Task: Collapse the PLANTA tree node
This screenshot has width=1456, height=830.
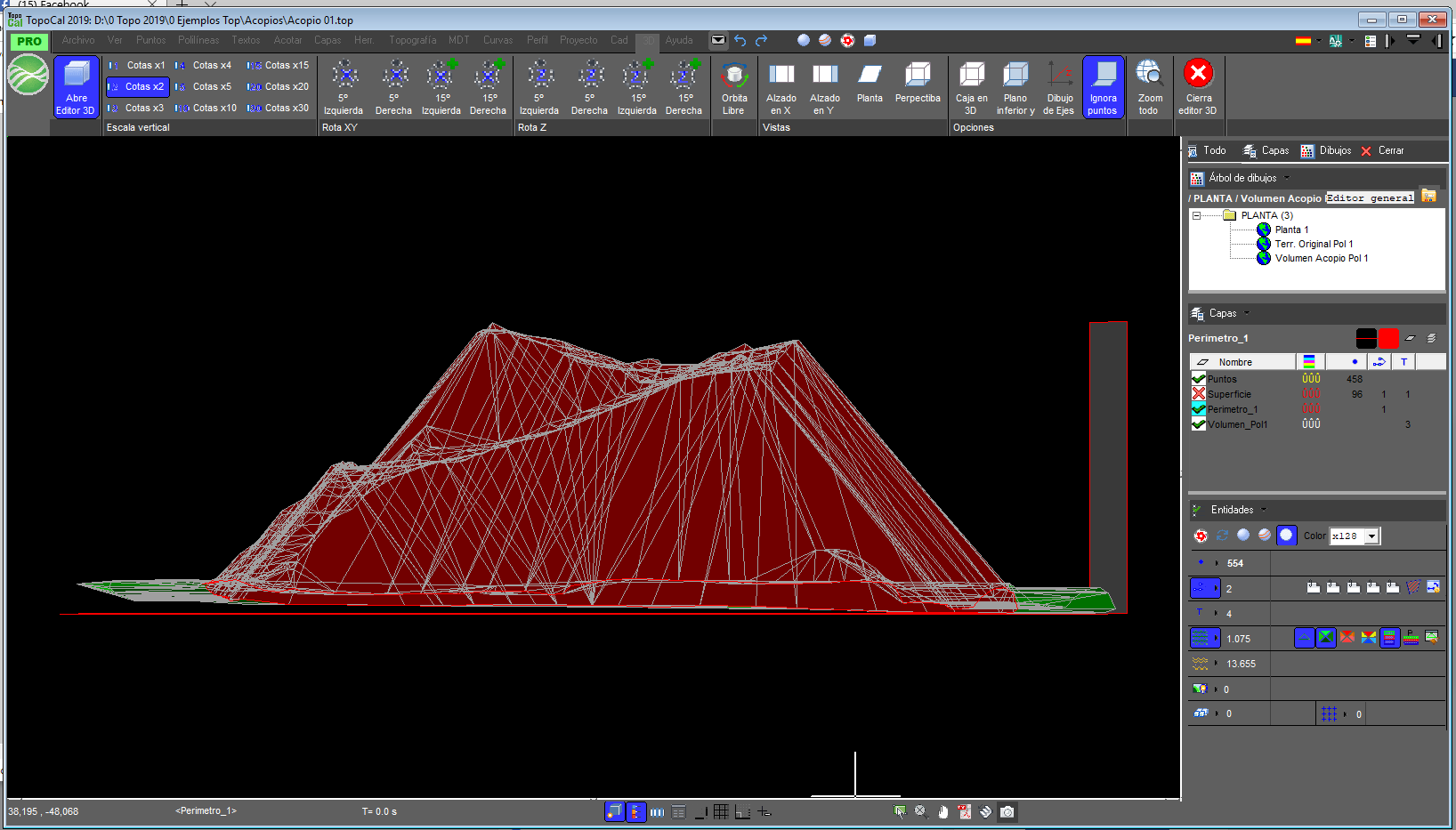Action: pos(1195,214)
